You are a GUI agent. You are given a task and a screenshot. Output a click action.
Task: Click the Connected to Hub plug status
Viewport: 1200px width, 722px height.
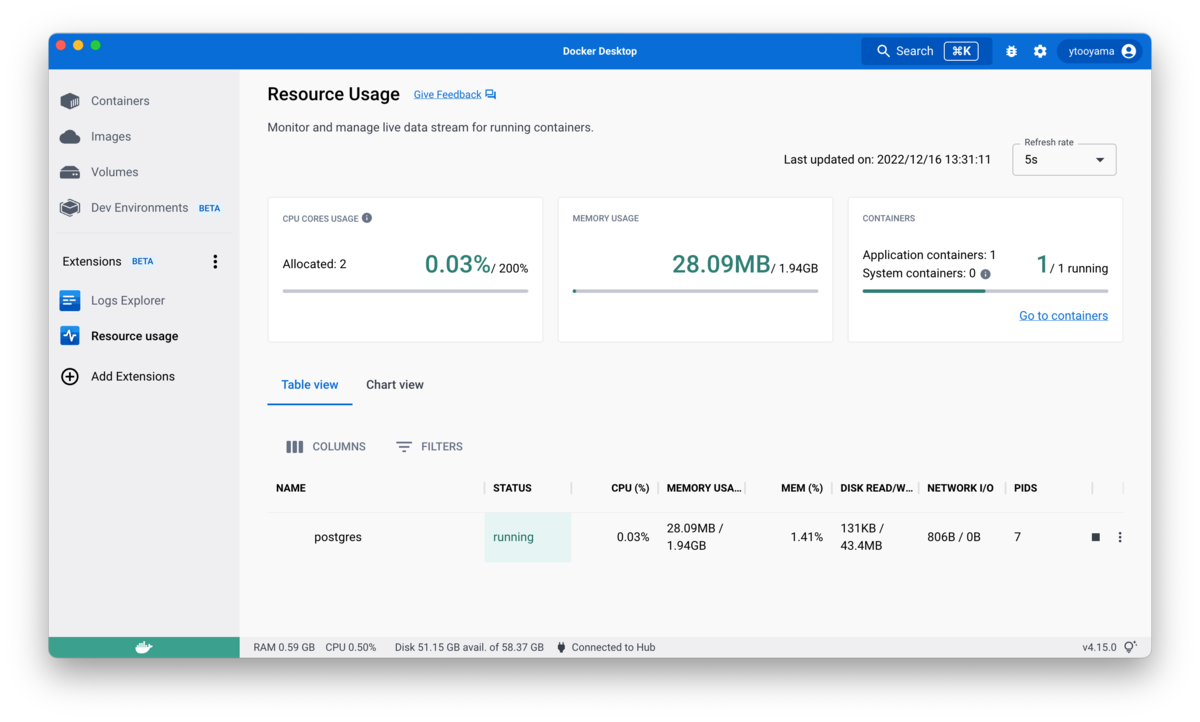pos(606,648)
